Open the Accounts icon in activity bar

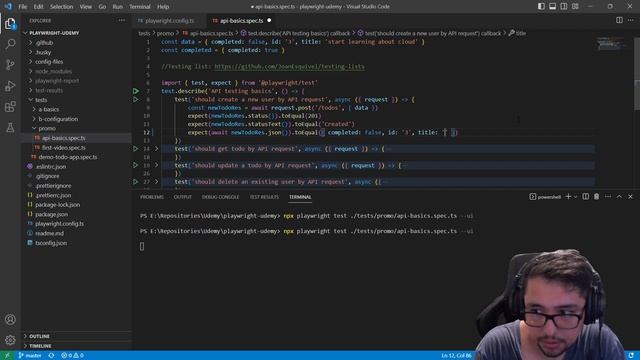tap(10, 319)
